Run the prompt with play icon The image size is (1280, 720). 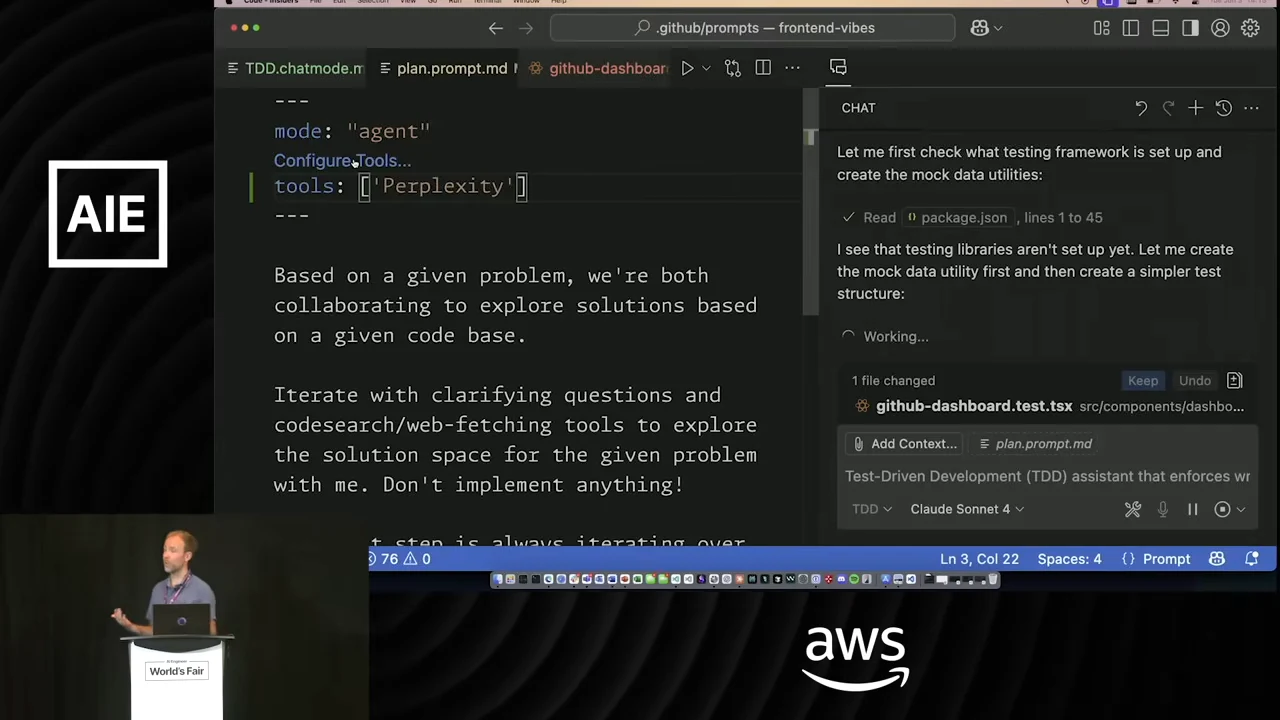[x=687, y=68]
